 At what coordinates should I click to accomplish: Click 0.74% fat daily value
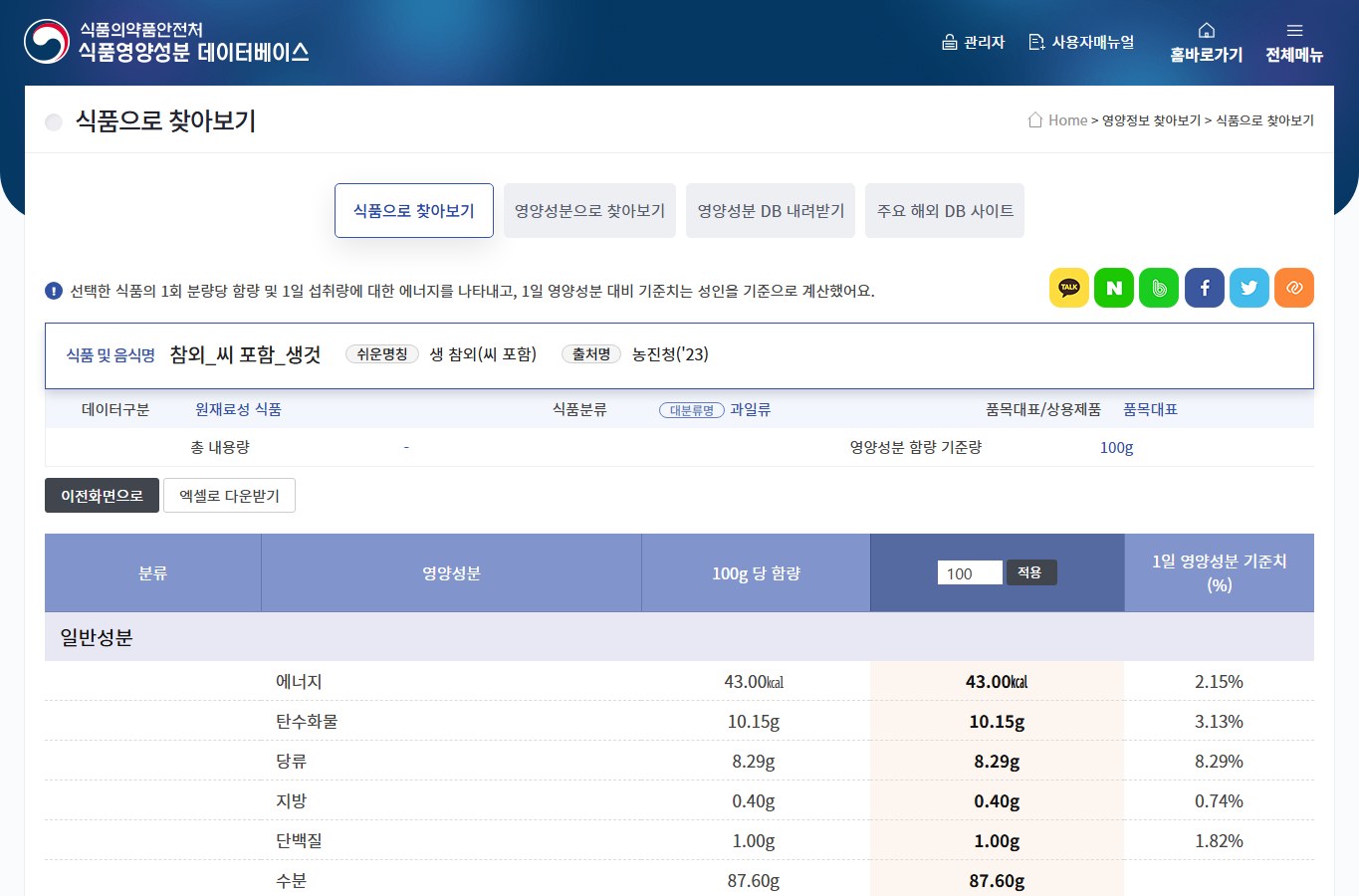click(x=1219, y=801)
